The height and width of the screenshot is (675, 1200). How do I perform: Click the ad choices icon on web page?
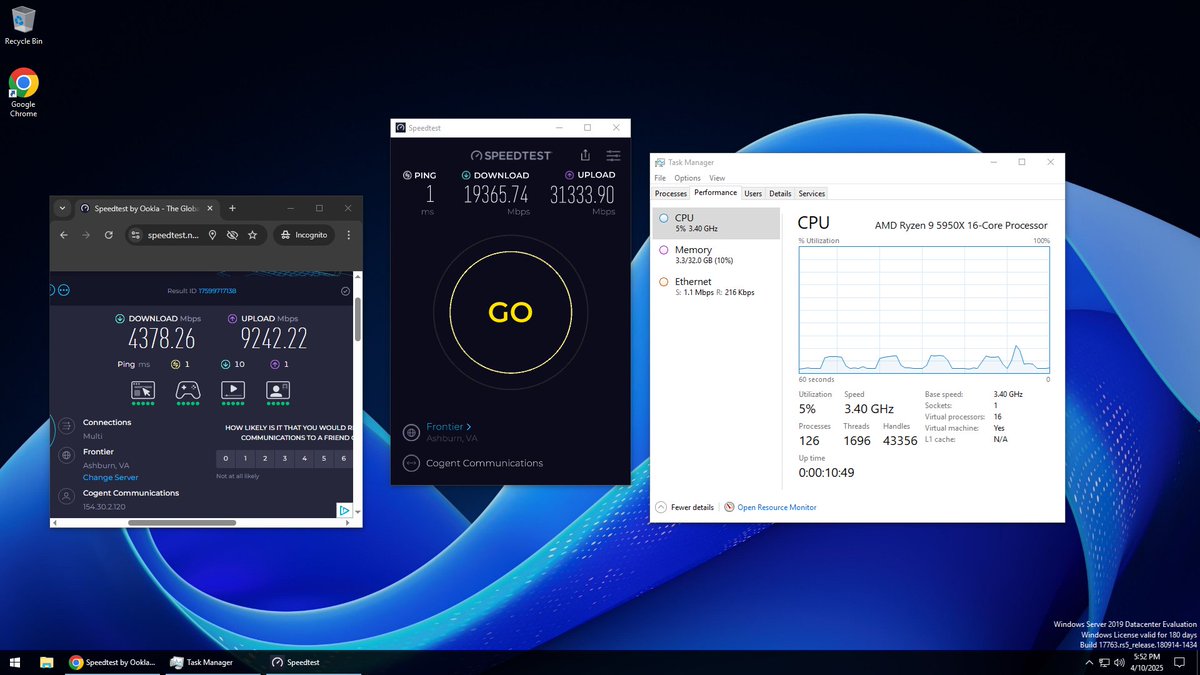click(343, 510)
